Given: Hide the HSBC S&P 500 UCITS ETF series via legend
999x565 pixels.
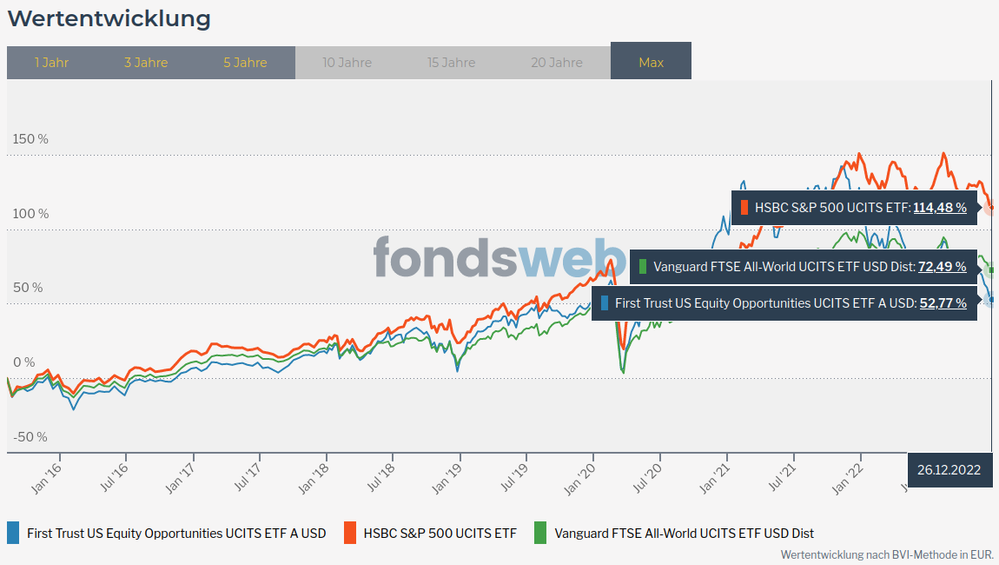Looking at the screenshot, I should (x=440, y=533).
